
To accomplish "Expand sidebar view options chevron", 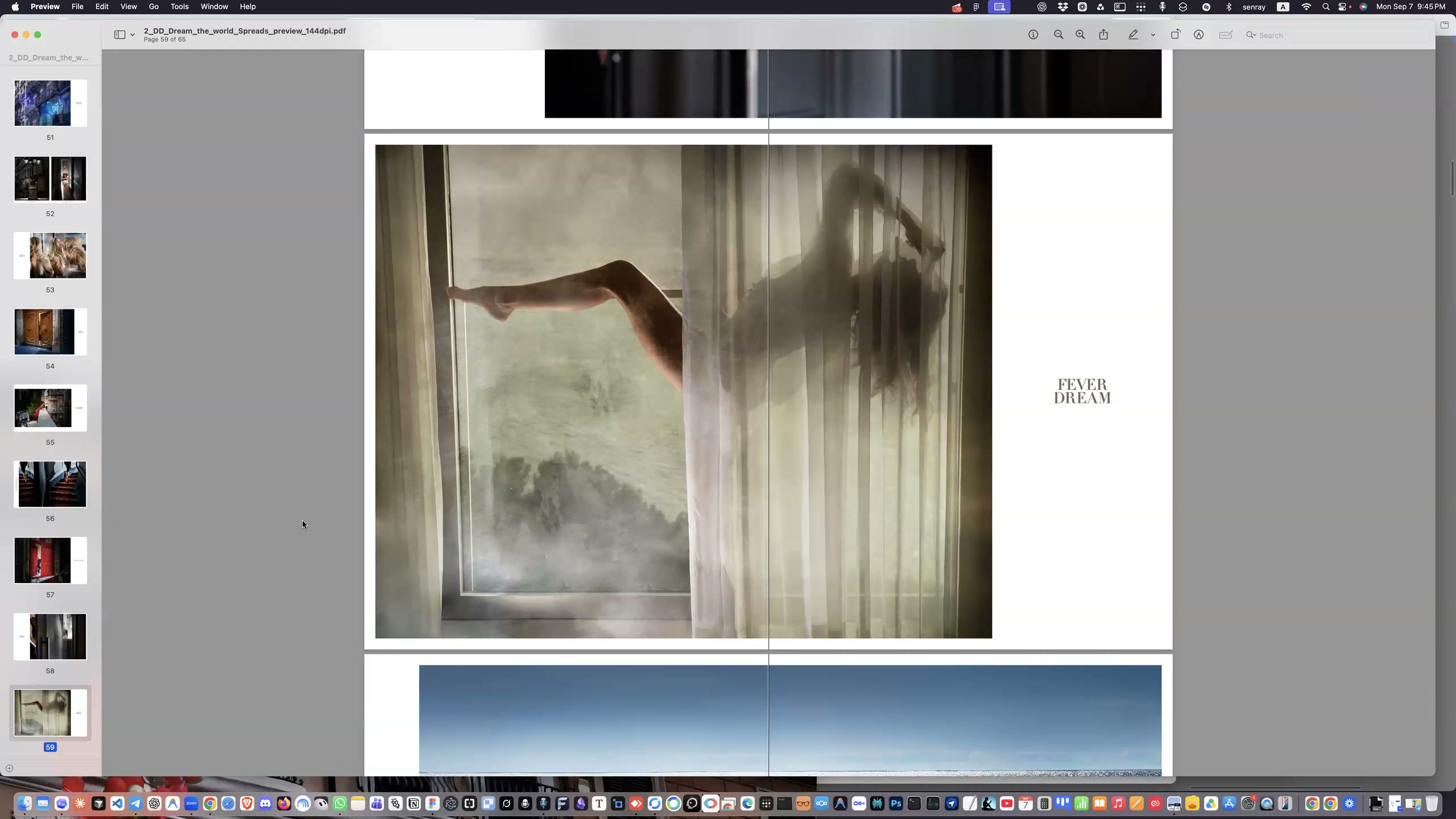I will click(x=133, y=35).
